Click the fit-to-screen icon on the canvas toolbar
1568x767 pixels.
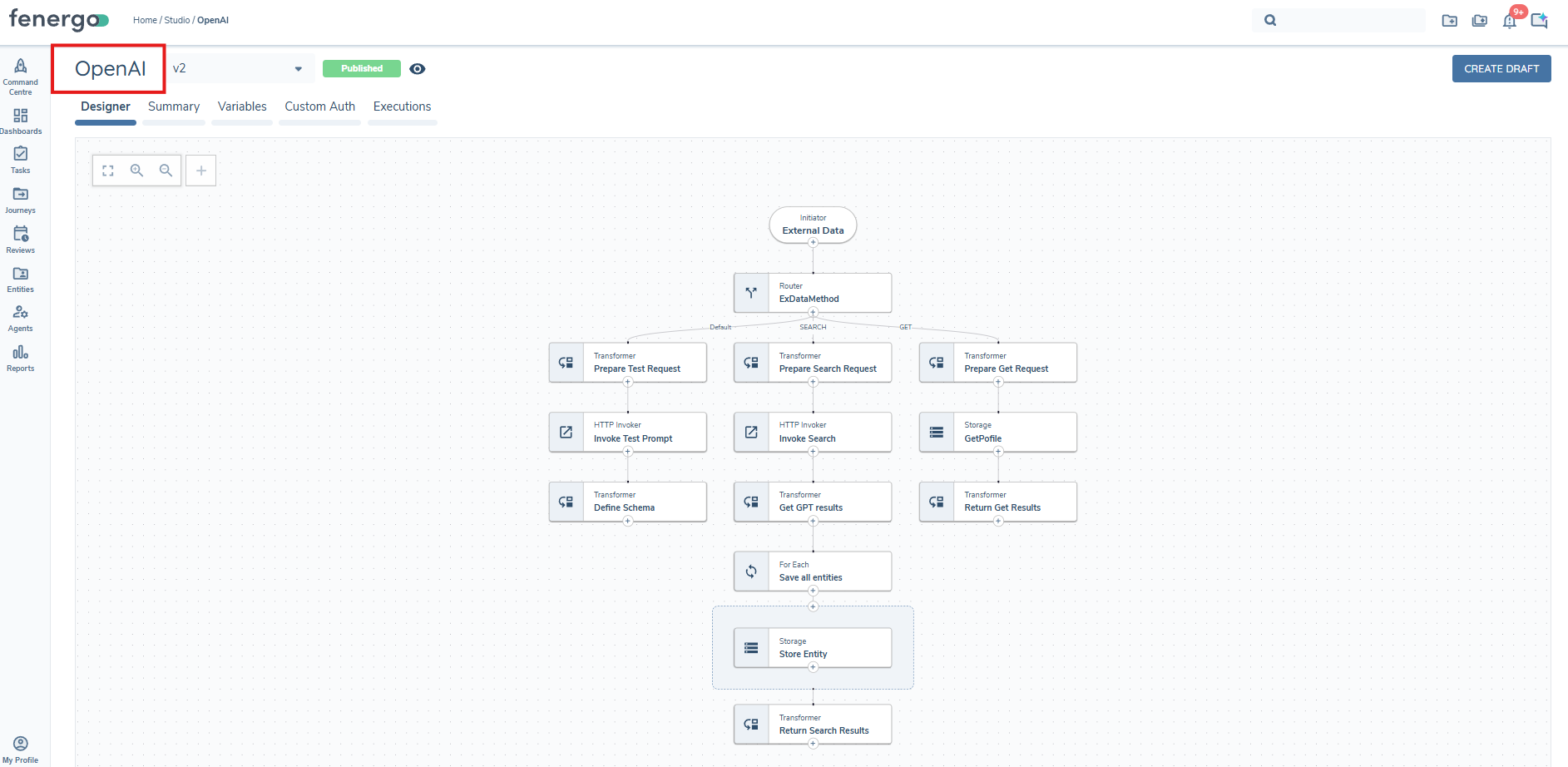click(107, 170)
